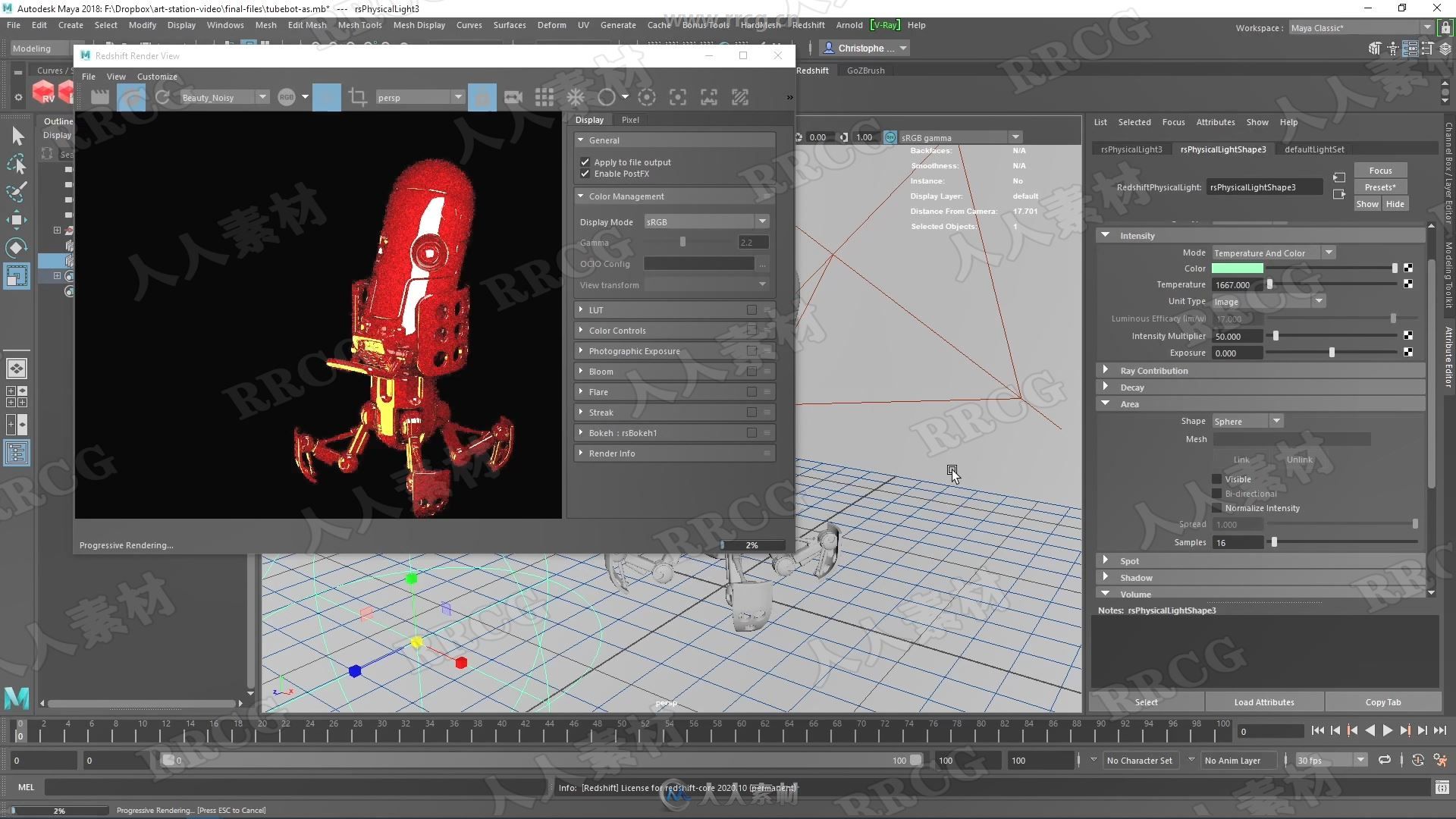Open the Display tab in render settings
The height and width of the screenshot is (819, 1456).
tap(590, 119)
